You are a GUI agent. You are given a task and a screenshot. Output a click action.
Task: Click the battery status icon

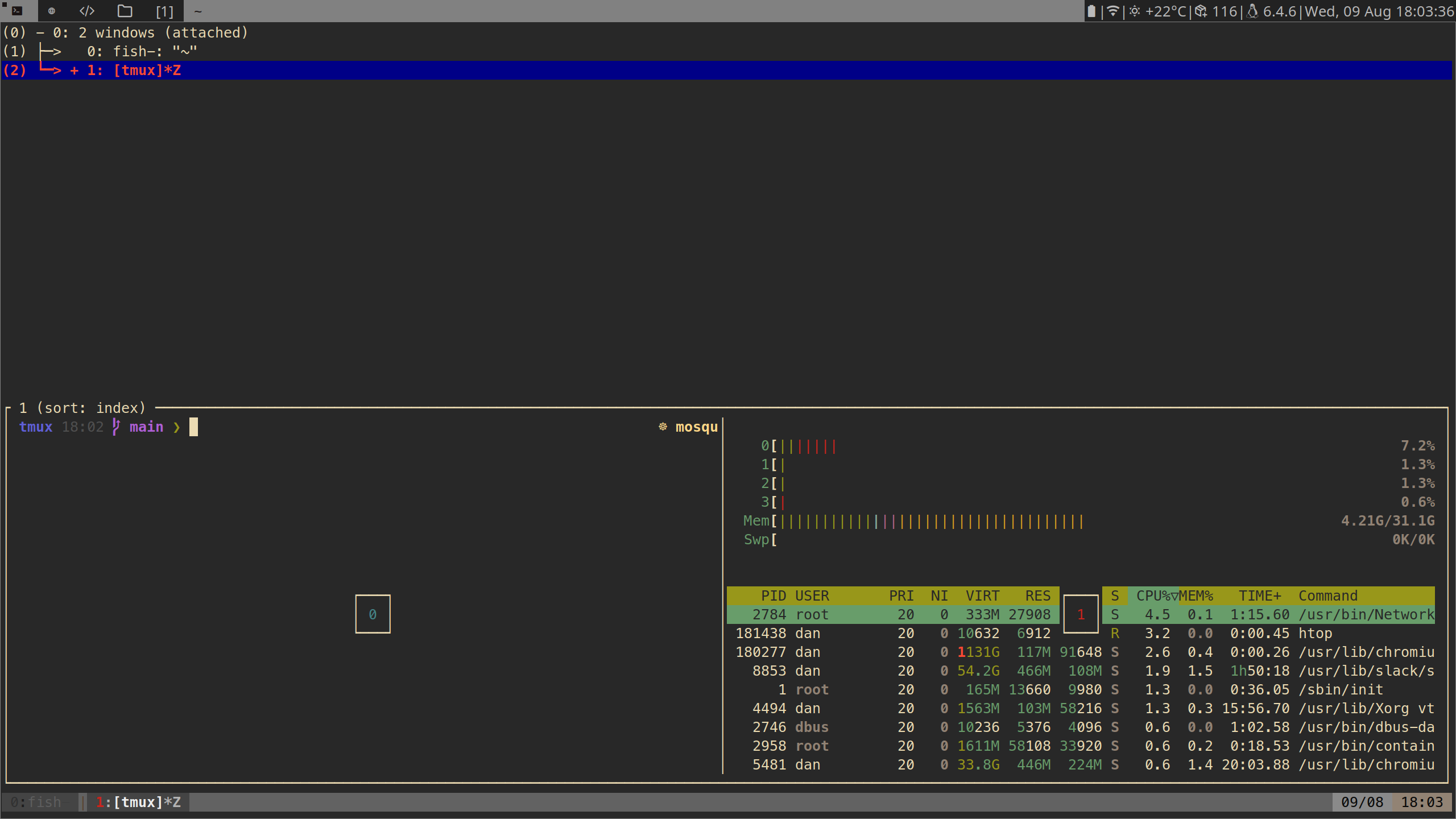(x=1091, y=11)
